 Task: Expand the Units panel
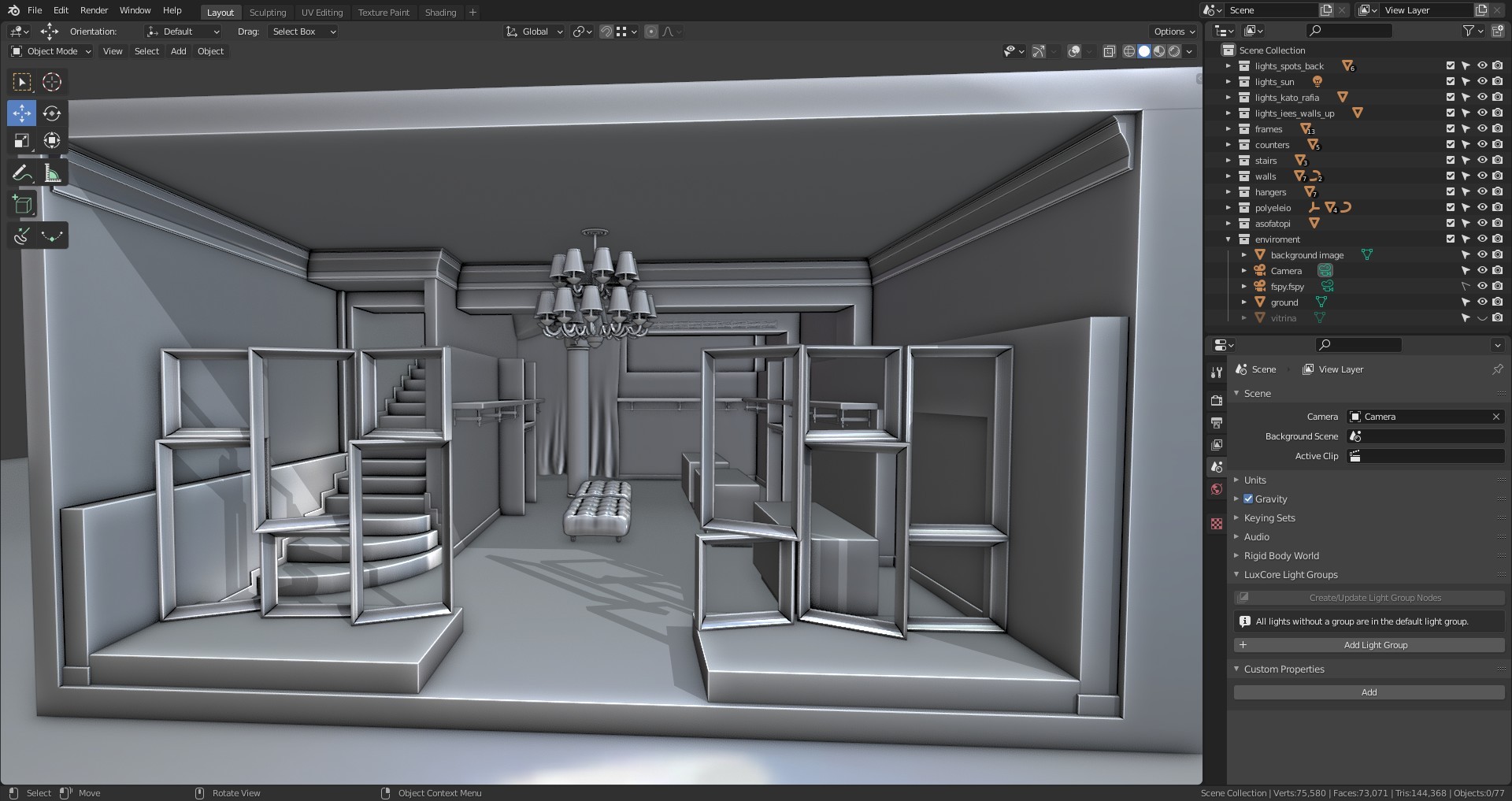(1254, 480)
